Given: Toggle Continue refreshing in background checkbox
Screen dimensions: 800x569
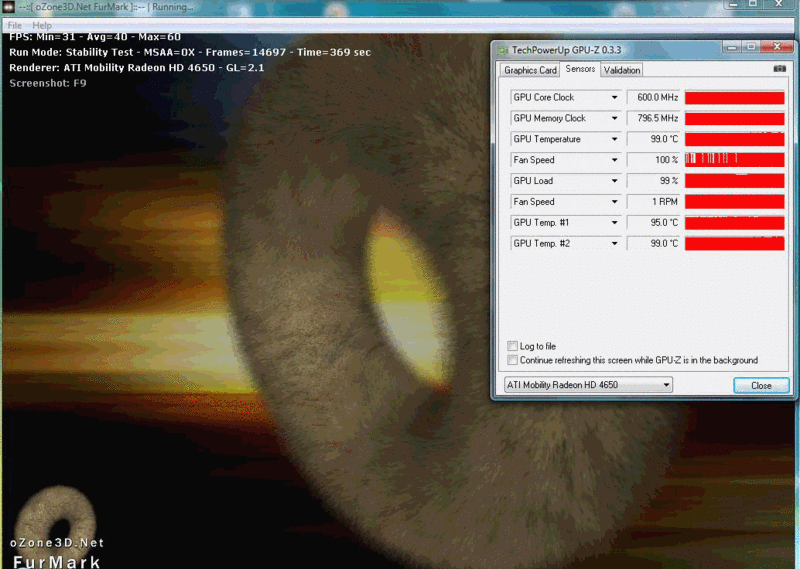Looking at the screenshot, I should pyautogui.click(x=512, y=360).
